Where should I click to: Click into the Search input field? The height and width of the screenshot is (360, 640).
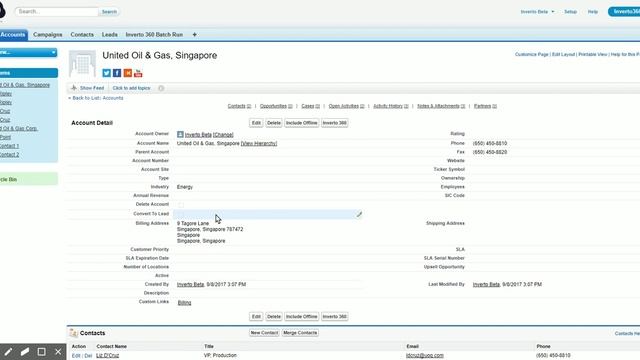[57, 11]
